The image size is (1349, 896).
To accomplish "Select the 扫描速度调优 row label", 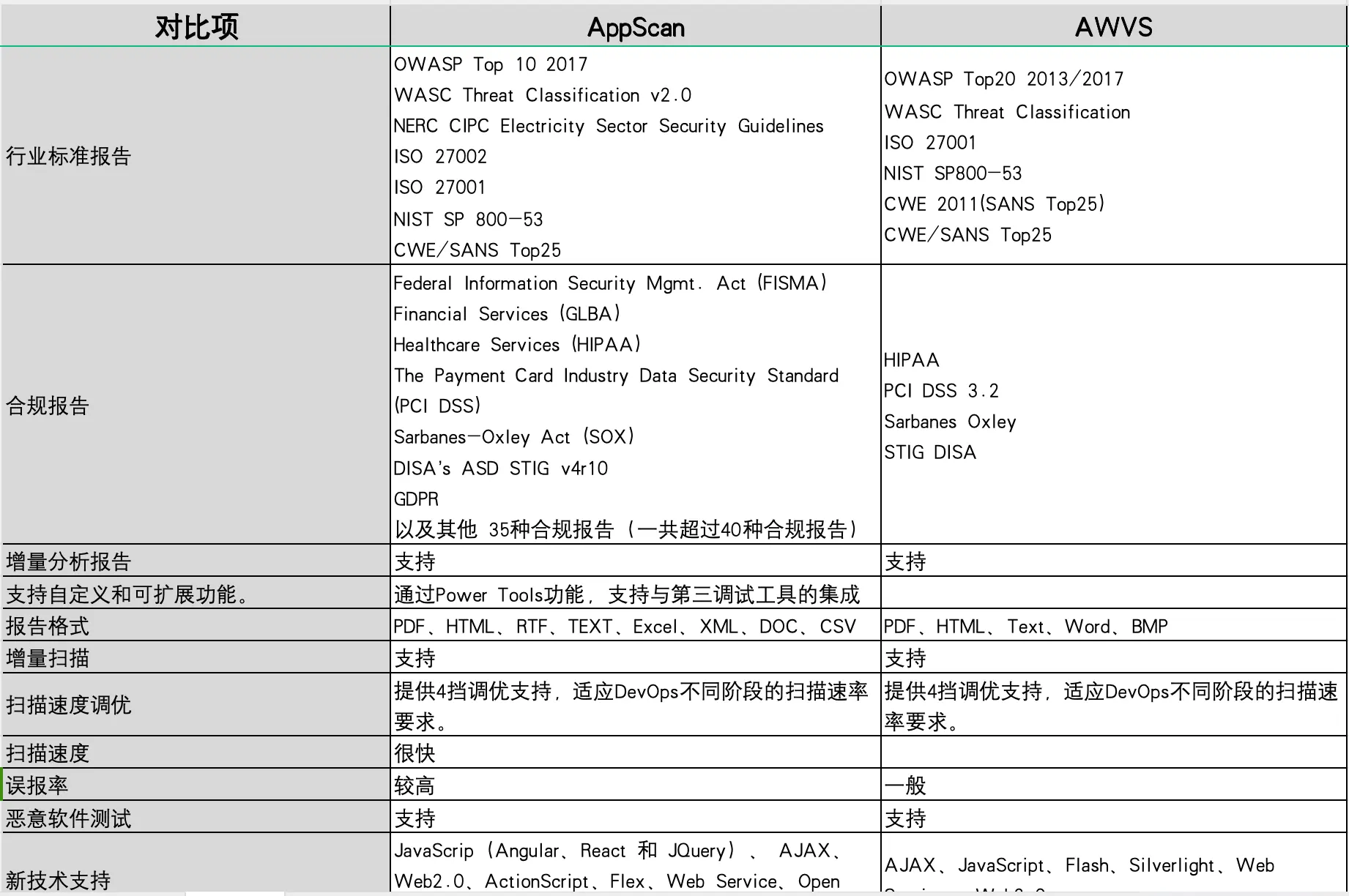I will 68,705.
